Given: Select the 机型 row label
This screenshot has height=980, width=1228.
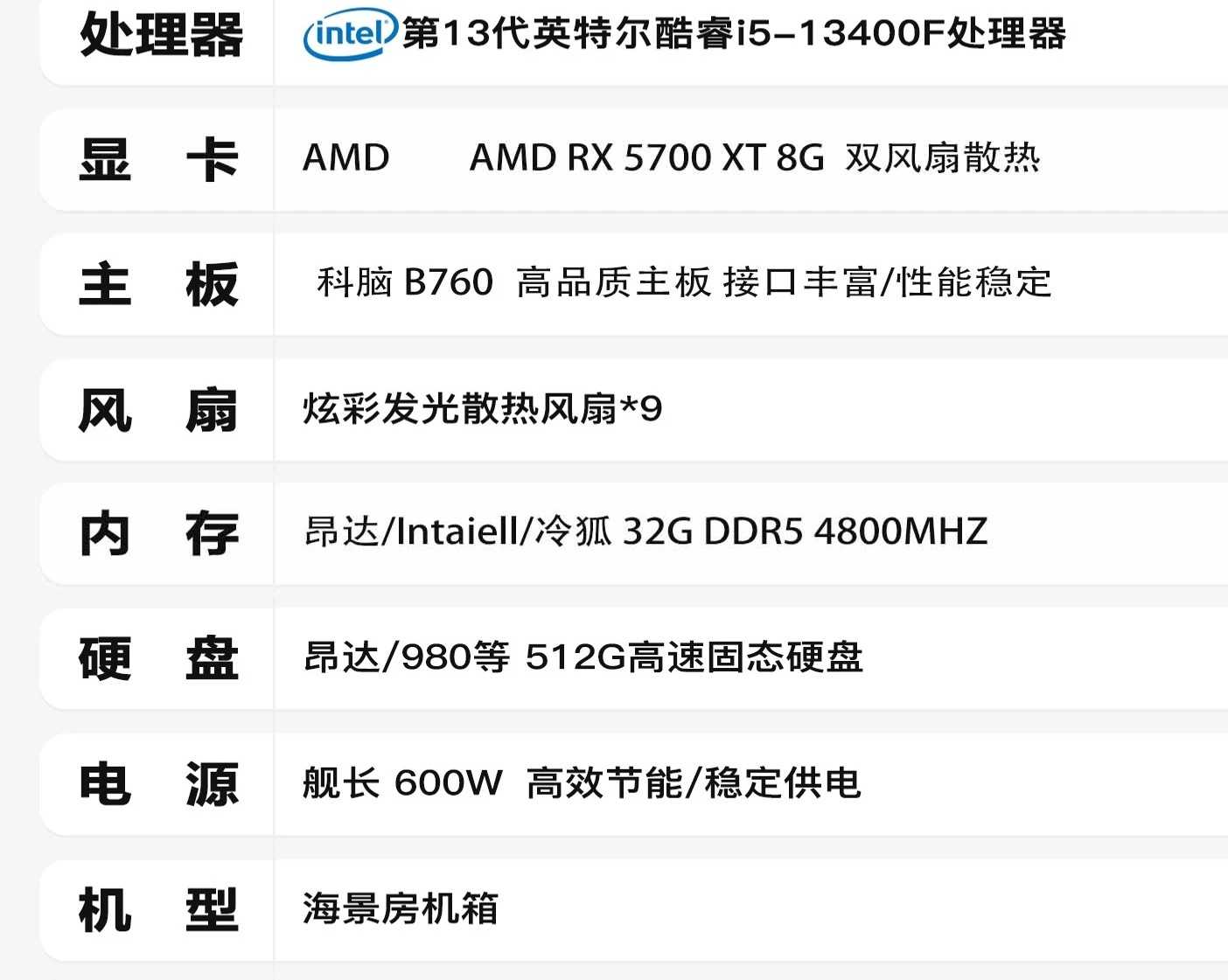Looking at the screenshot, I should [158, 910].
